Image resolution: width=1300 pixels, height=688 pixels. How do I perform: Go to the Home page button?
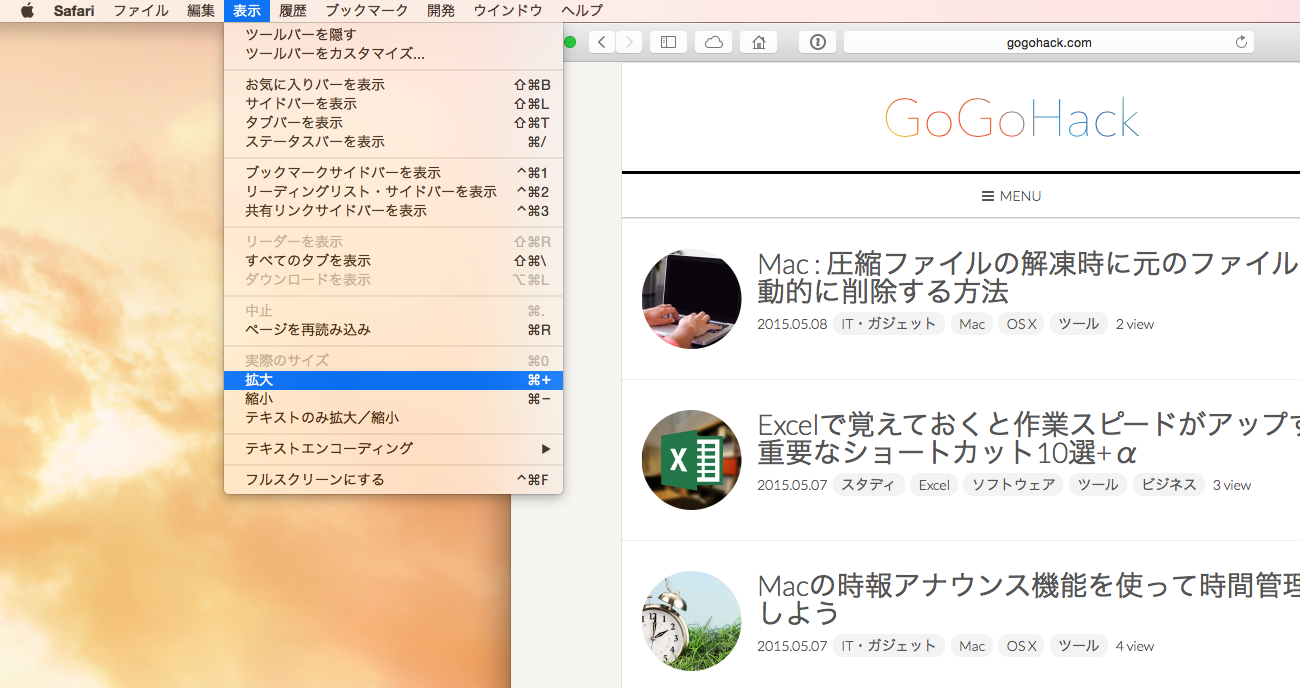tap(758, 42)
